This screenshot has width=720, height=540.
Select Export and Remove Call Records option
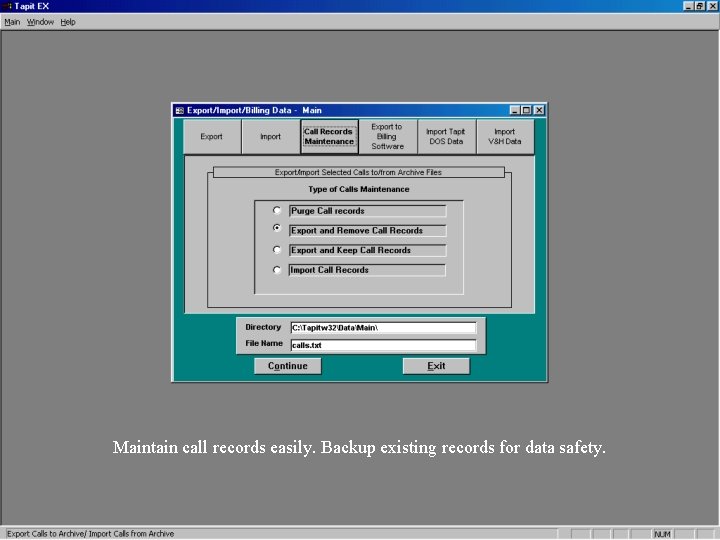(x=276, y=228)
